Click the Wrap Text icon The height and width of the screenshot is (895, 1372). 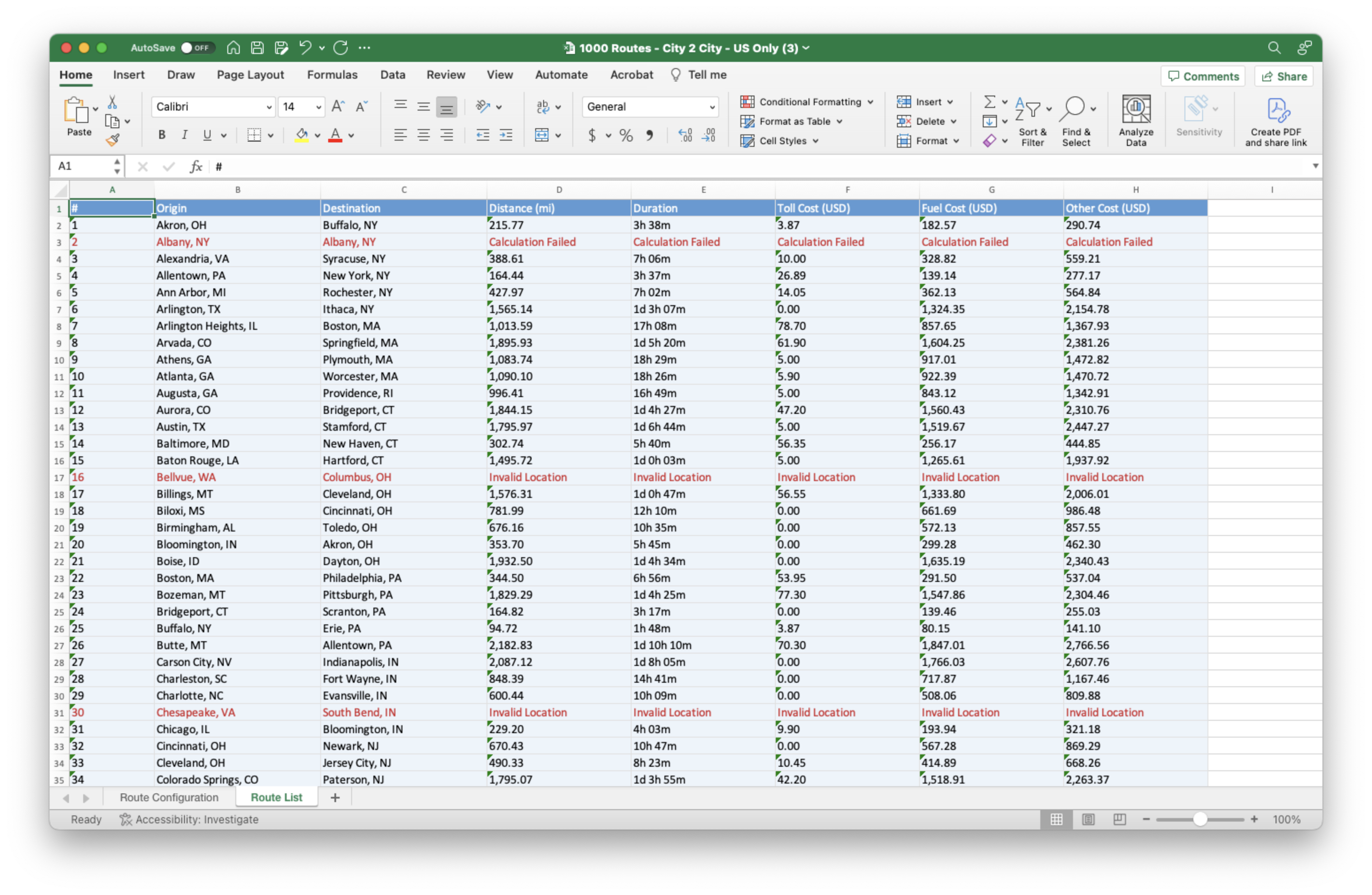(543, 107)
